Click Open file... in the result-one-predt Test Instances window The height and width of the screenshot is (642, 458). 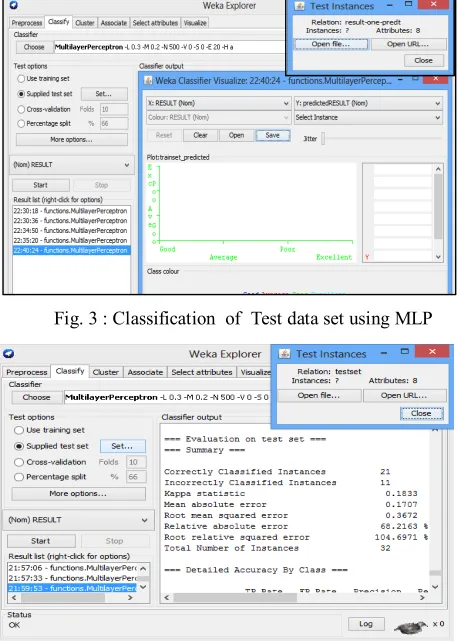pyautogui.click(x=331, y=44)
